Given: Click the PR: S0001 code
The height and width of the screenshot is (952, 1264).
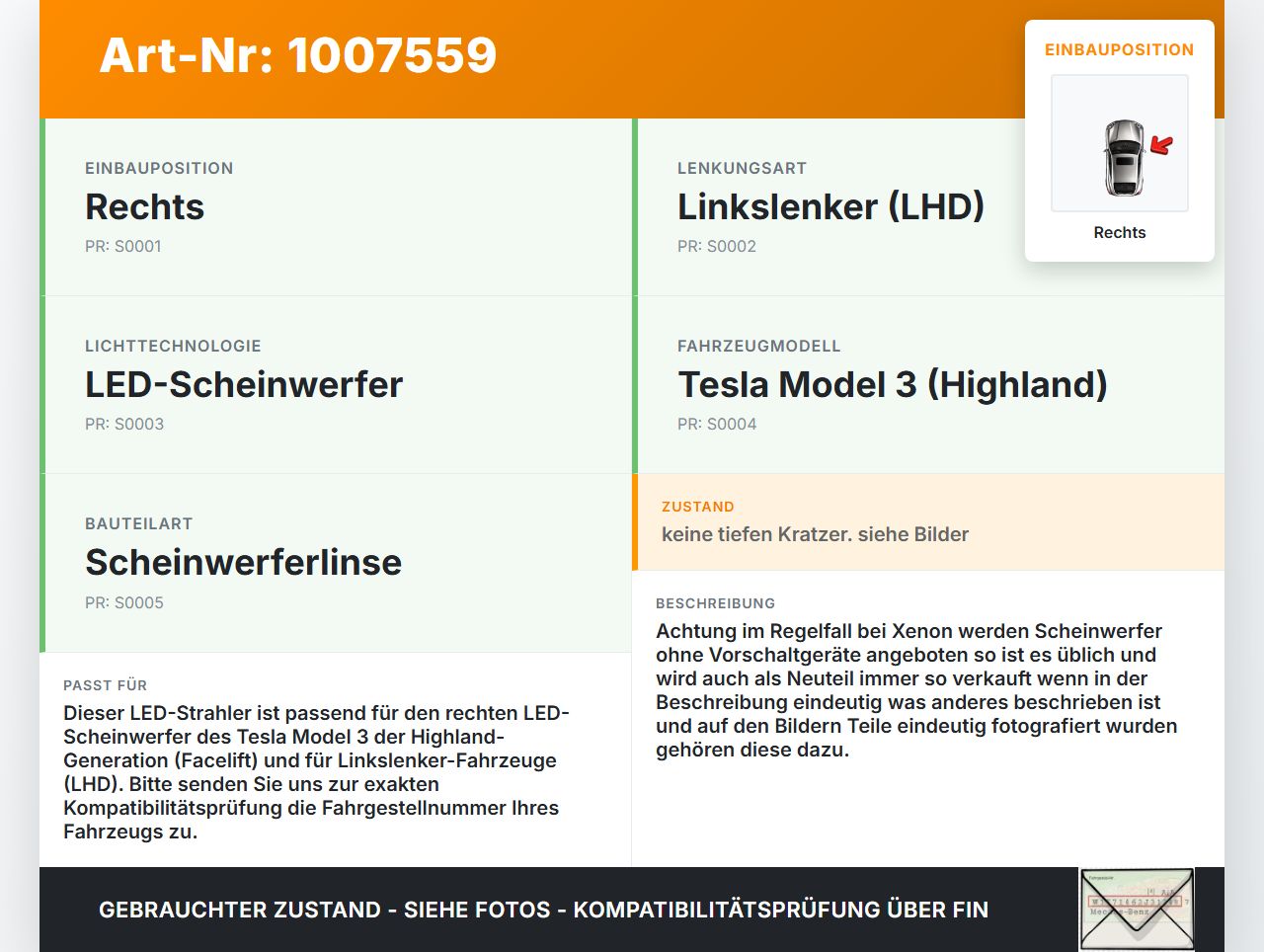Looking at the screenshot, I should point(123,246).
